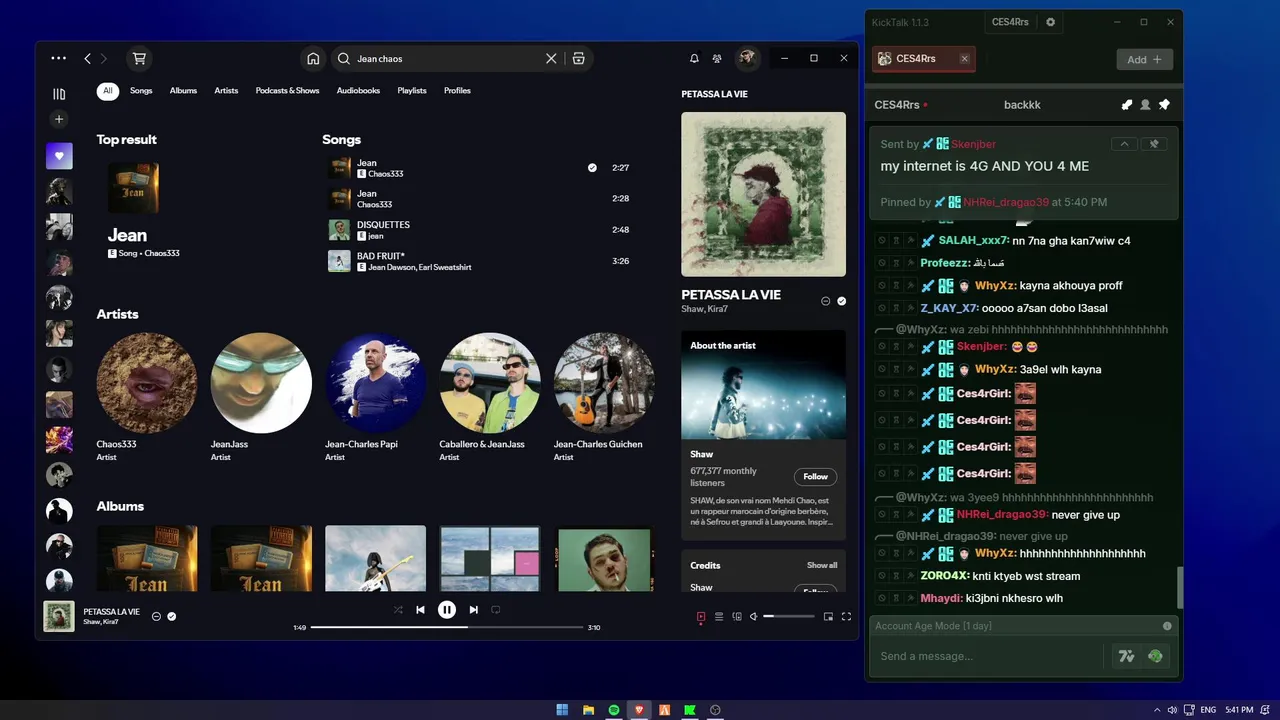This screenshot has height=720, width=1280.
Task: Open moderator actions icon in KickTalk header
Action: tap(1127, 104)
